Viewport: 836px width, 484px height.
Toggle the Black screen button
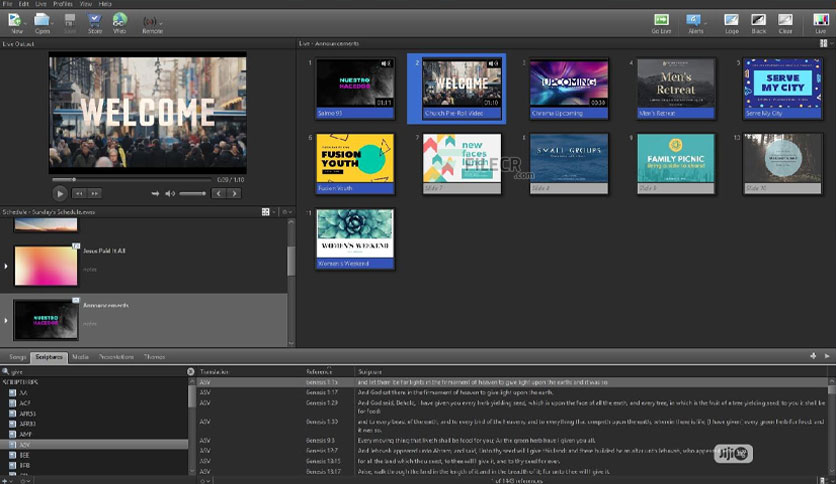[759, 21]
